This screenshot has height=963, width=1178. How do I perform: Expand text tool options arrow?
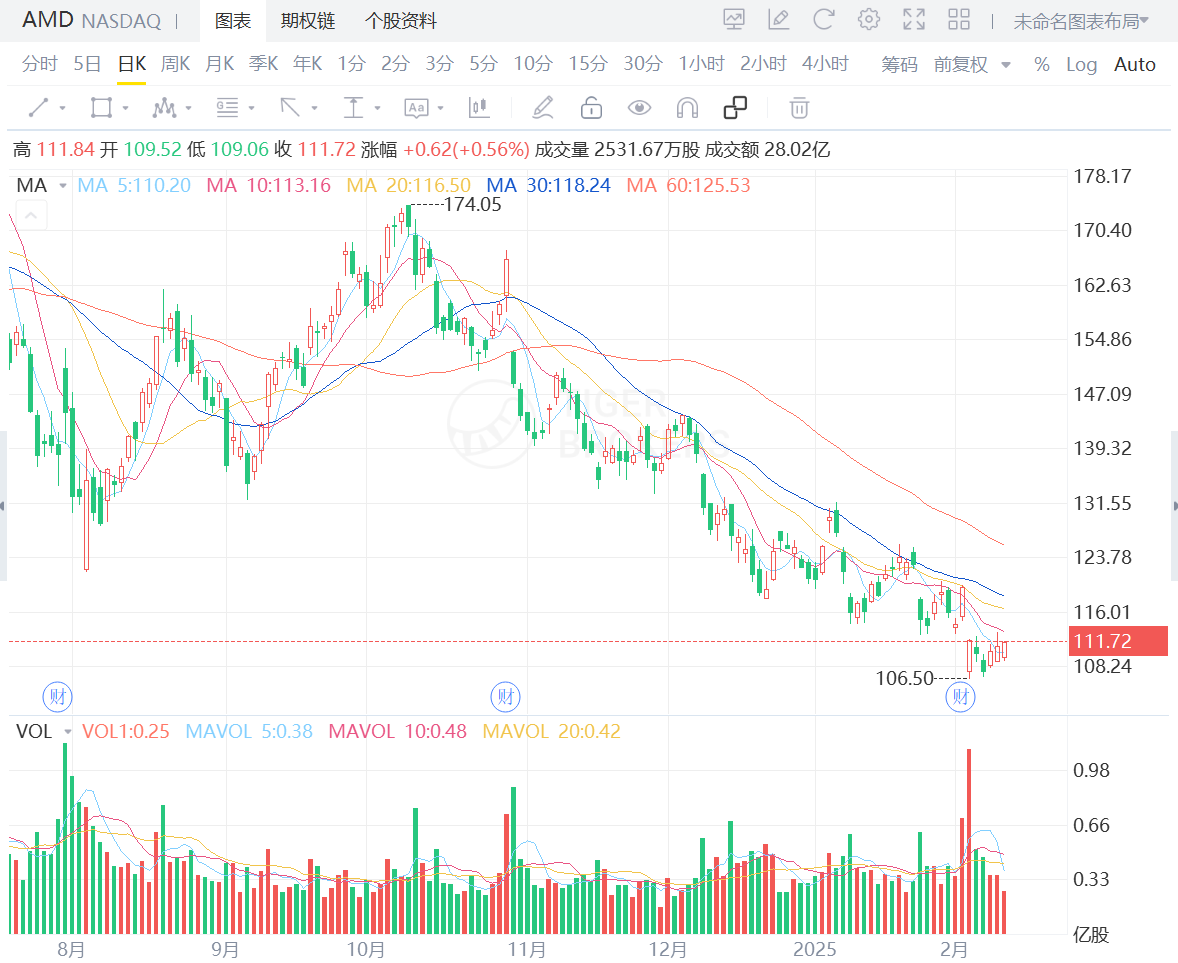point(440,108)
